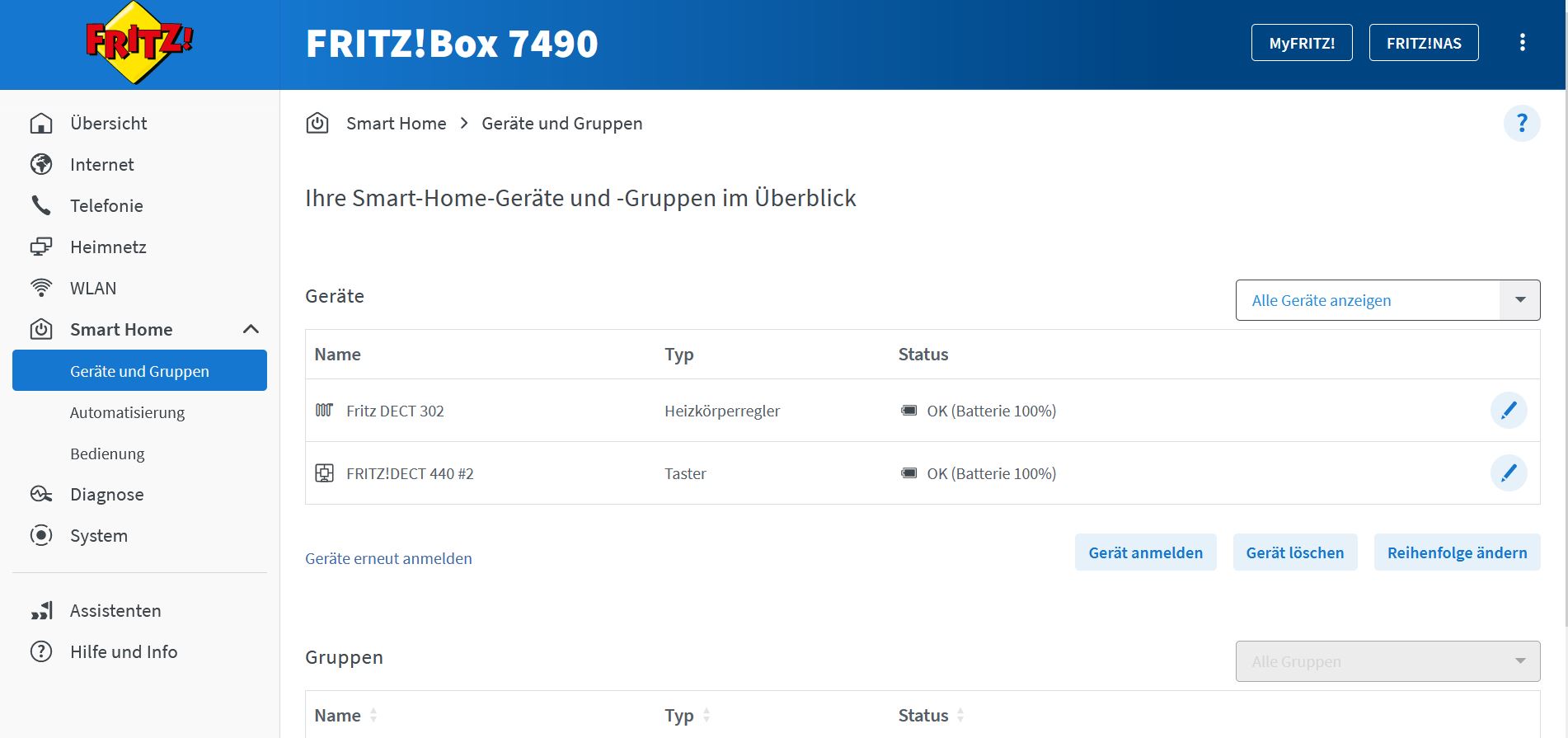This screenshot has width=1568, height=738.
Task: Click the FRITZ! logo
Action: [139, 43]
